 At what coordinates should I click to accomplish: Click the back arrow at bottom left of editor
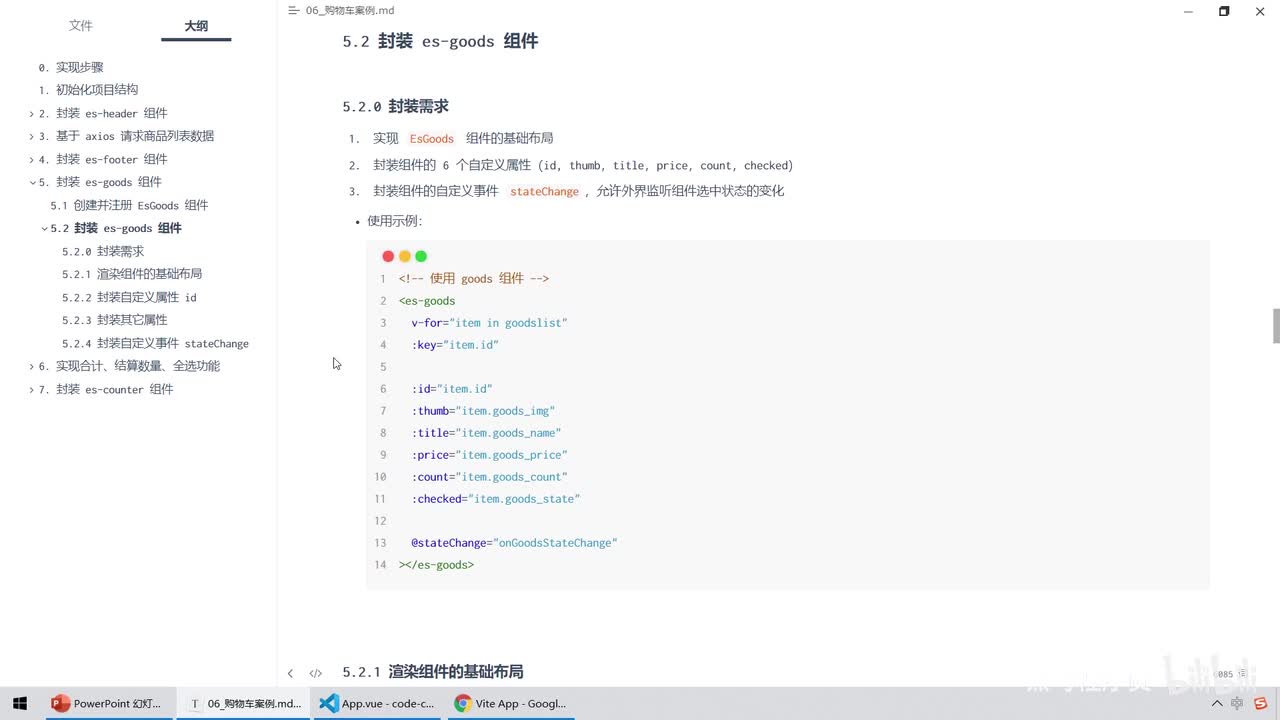(290, 674)
